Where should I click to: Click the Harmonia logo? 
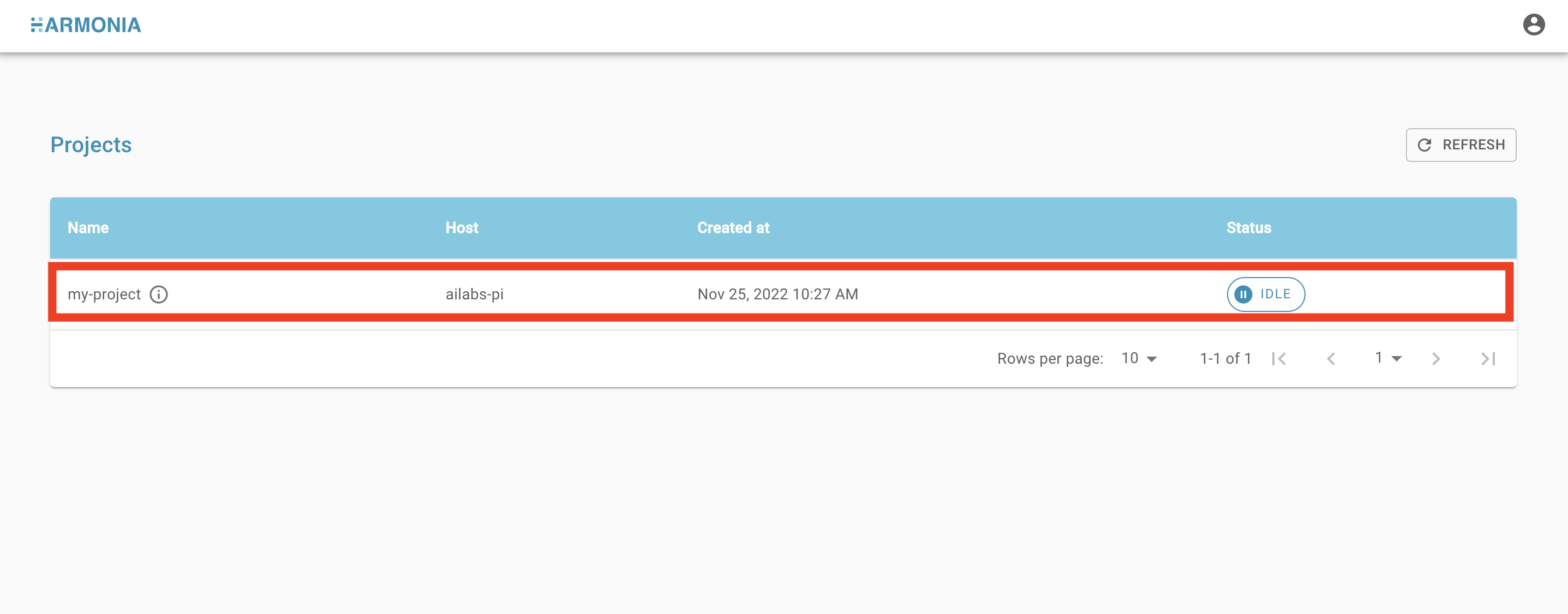86,25
